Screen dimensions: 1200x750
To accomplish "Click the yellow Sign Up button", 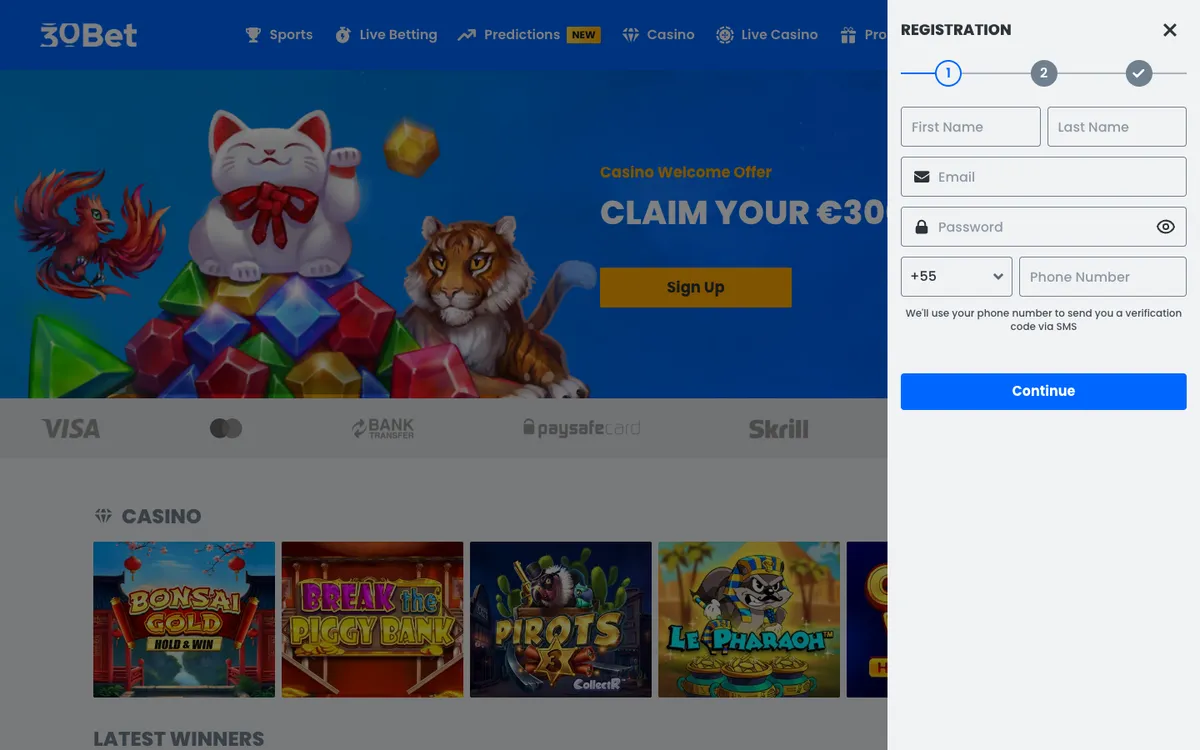I will click(696, 287).
